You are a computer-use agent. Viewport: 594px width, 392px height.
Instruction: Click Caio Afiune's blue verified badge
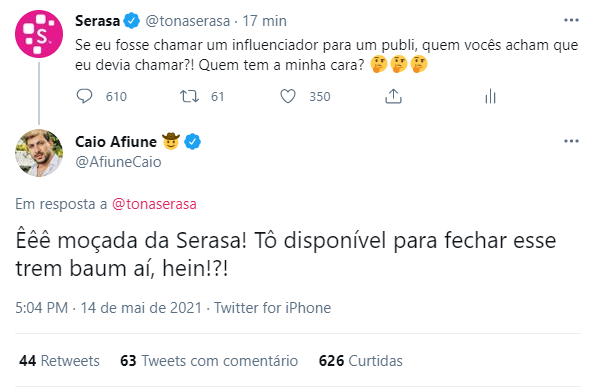192,142
